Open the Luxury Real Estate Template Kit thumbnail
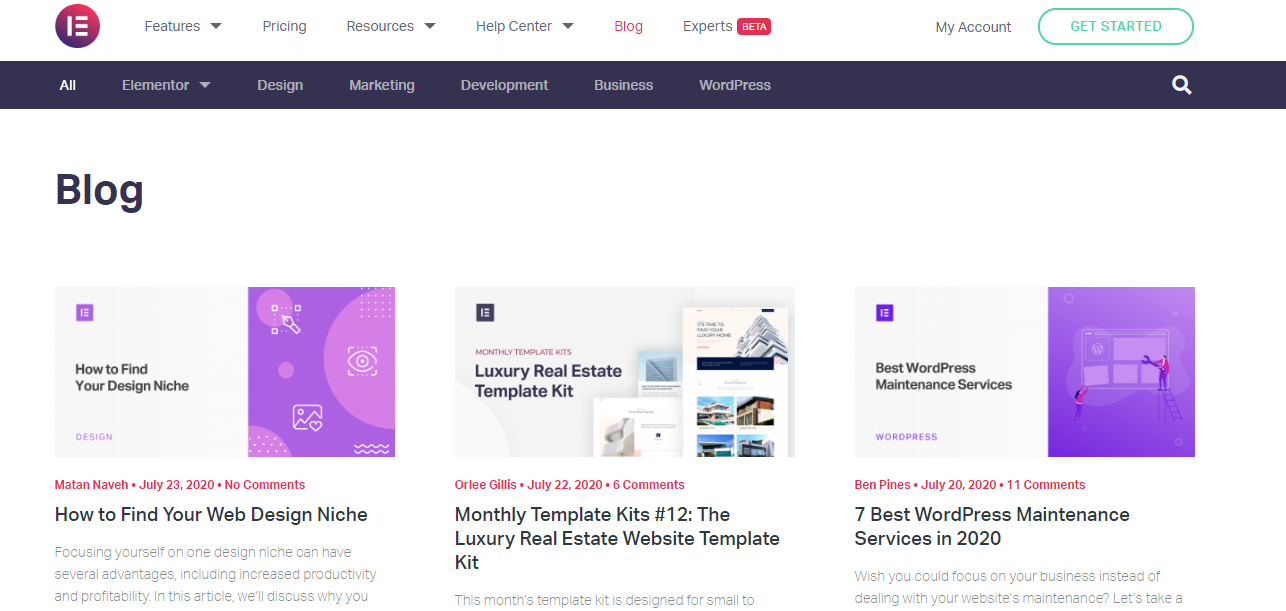Screen dimensions: 1286x611 point(625,372)
